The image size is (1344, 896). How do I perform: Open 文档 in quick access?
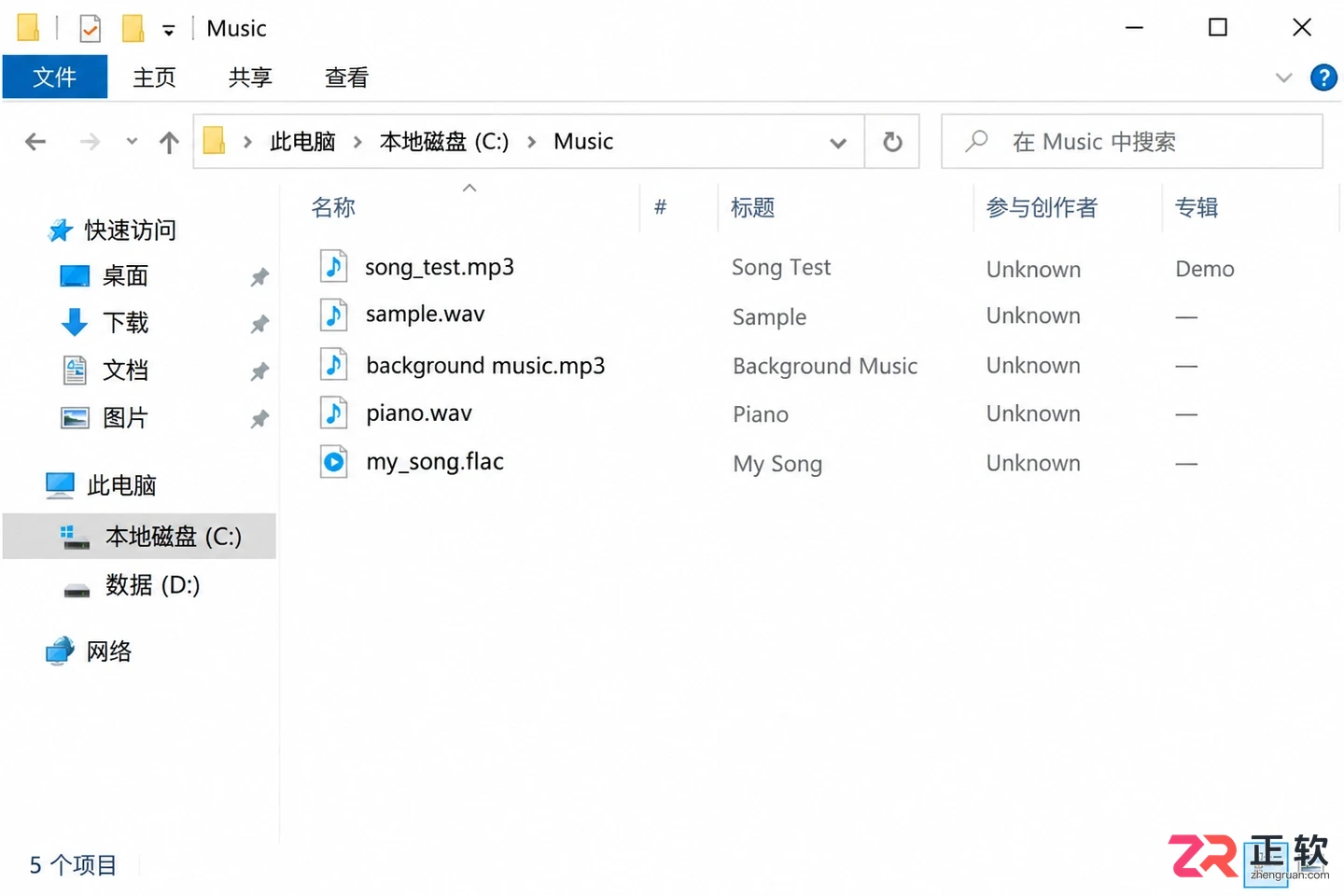click(125, 371)
